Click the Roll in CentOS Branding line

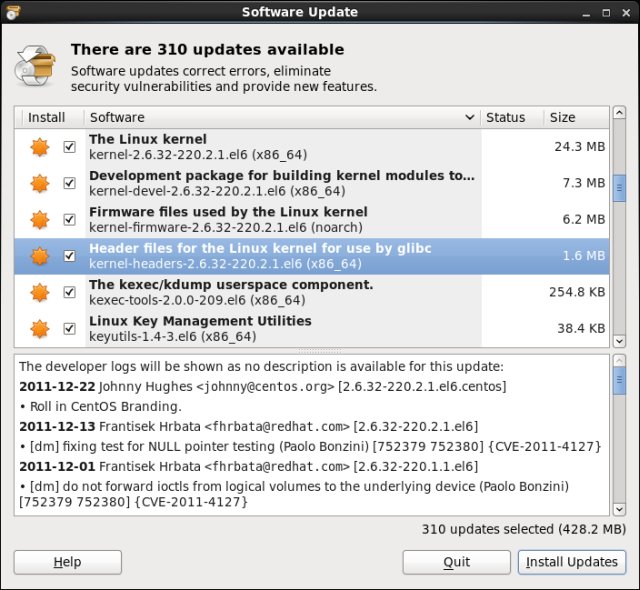100,406
